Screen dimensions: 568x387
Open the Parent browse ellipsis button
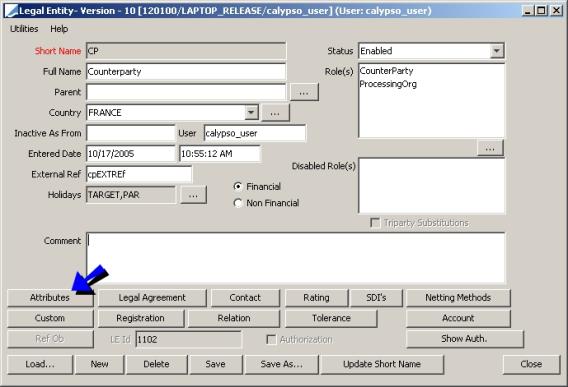(304, 92)
